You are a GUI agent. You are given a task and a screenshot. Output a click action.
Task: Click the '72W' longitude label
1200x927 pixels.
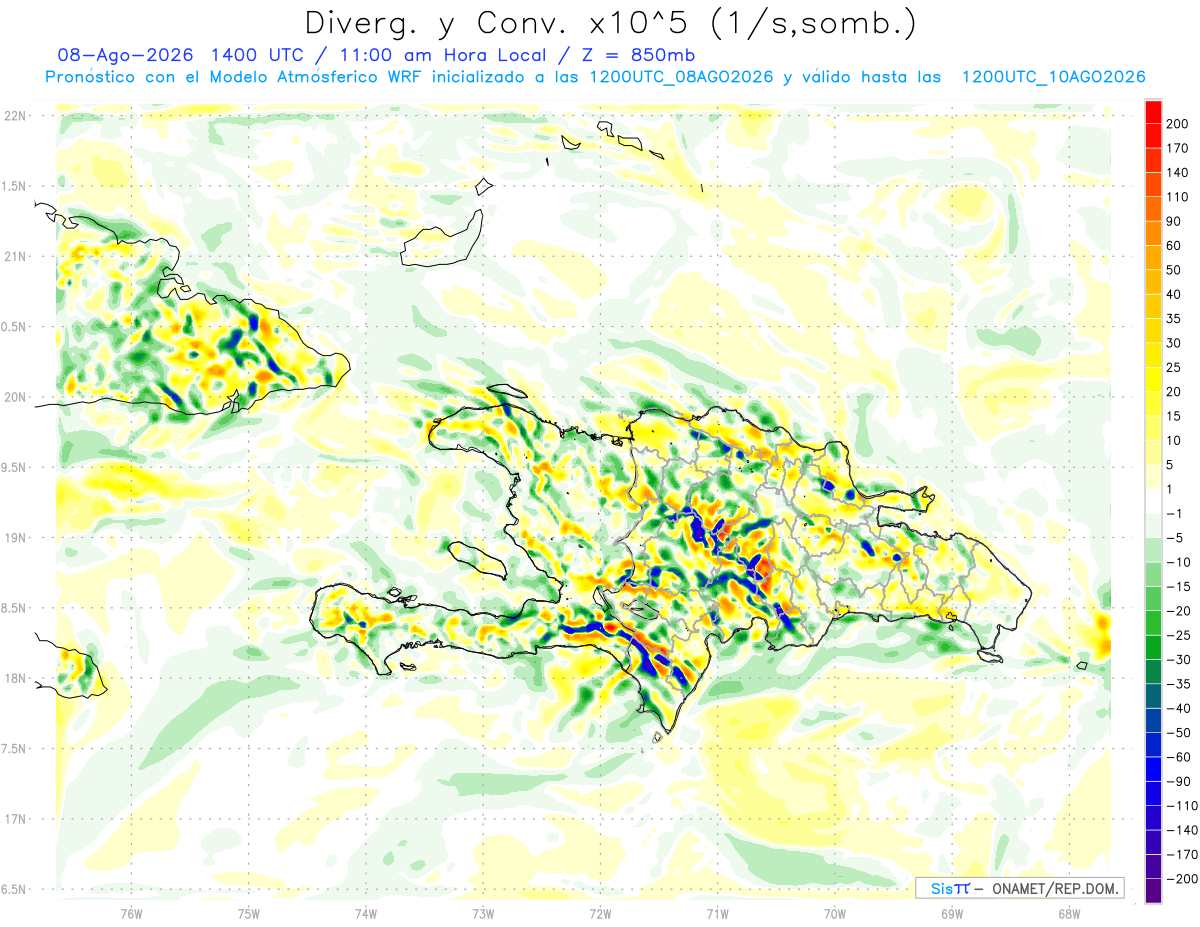click(600, 914)
